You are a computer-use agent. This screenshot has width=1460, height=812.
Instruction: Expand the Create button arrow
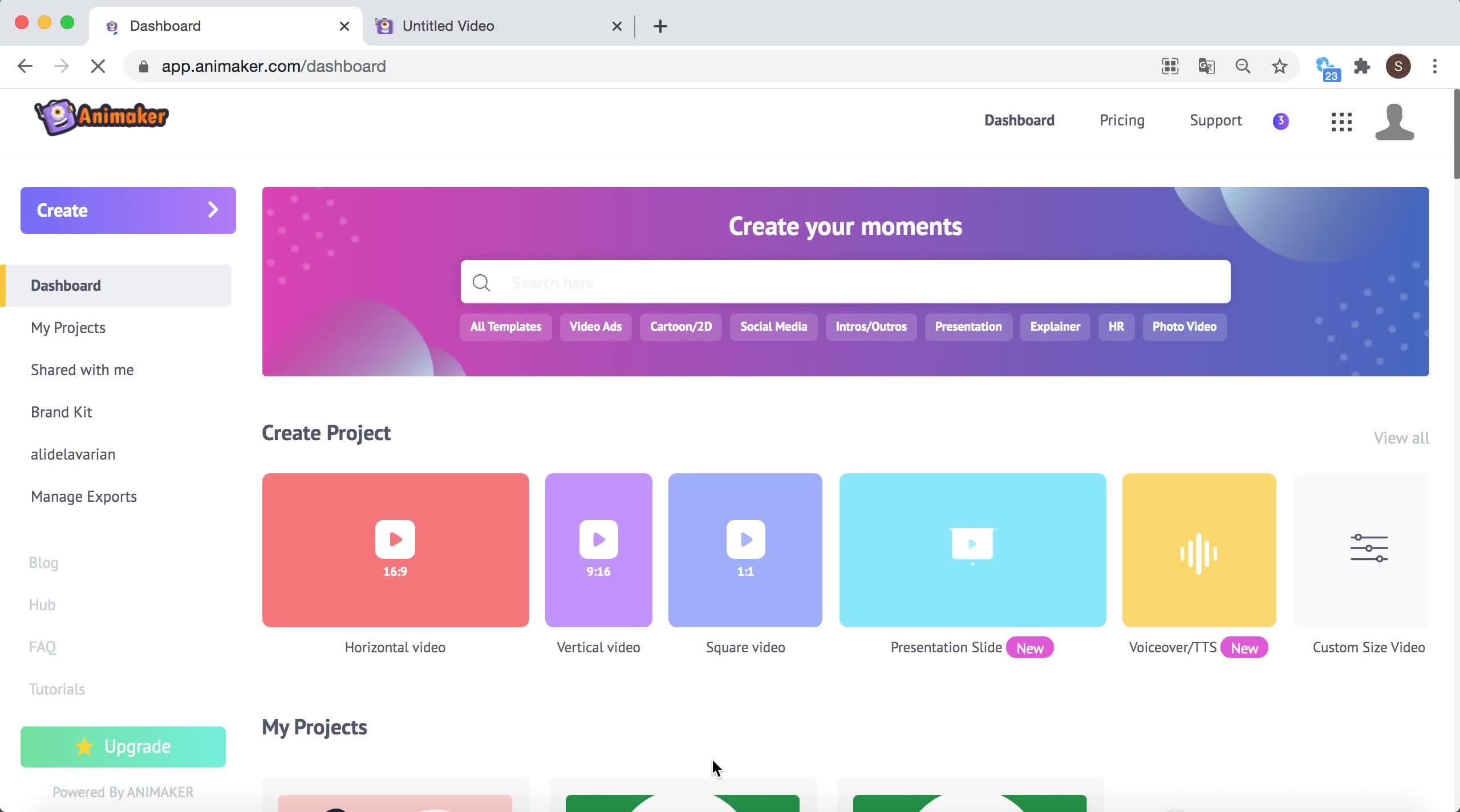(213, 210)
